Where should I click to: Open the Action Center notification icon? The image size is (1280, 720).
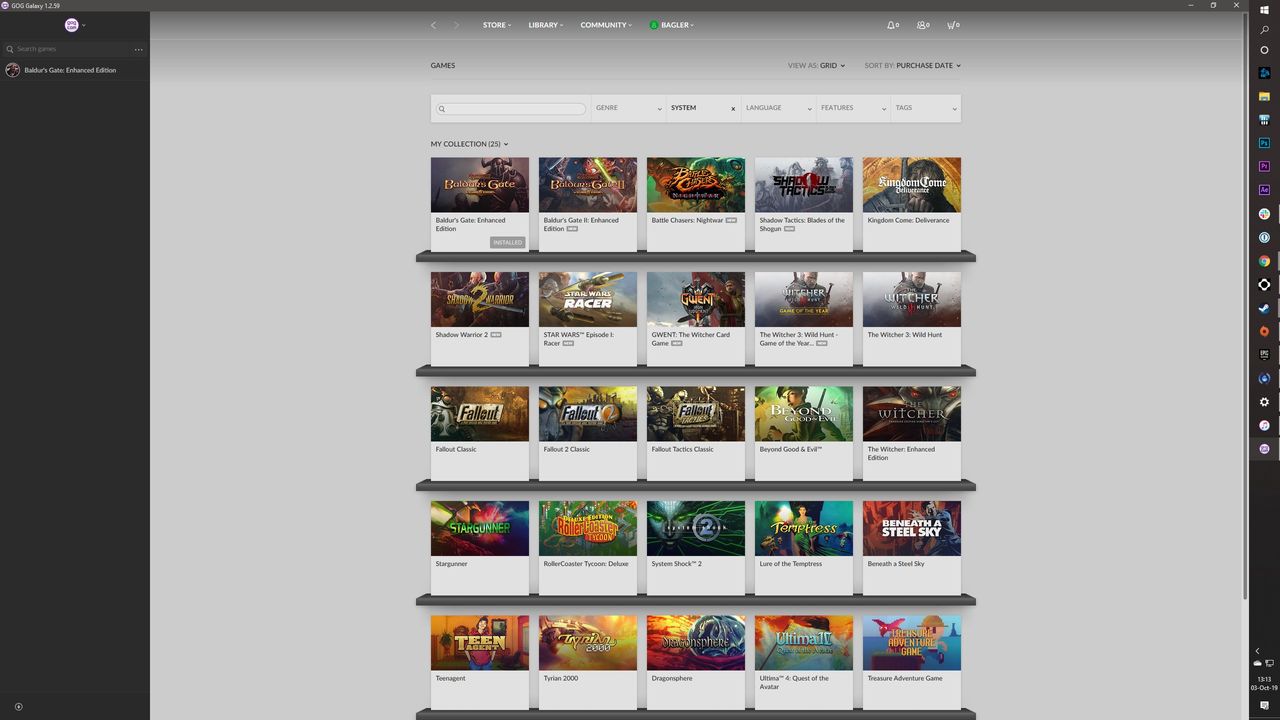(1264, 706)
